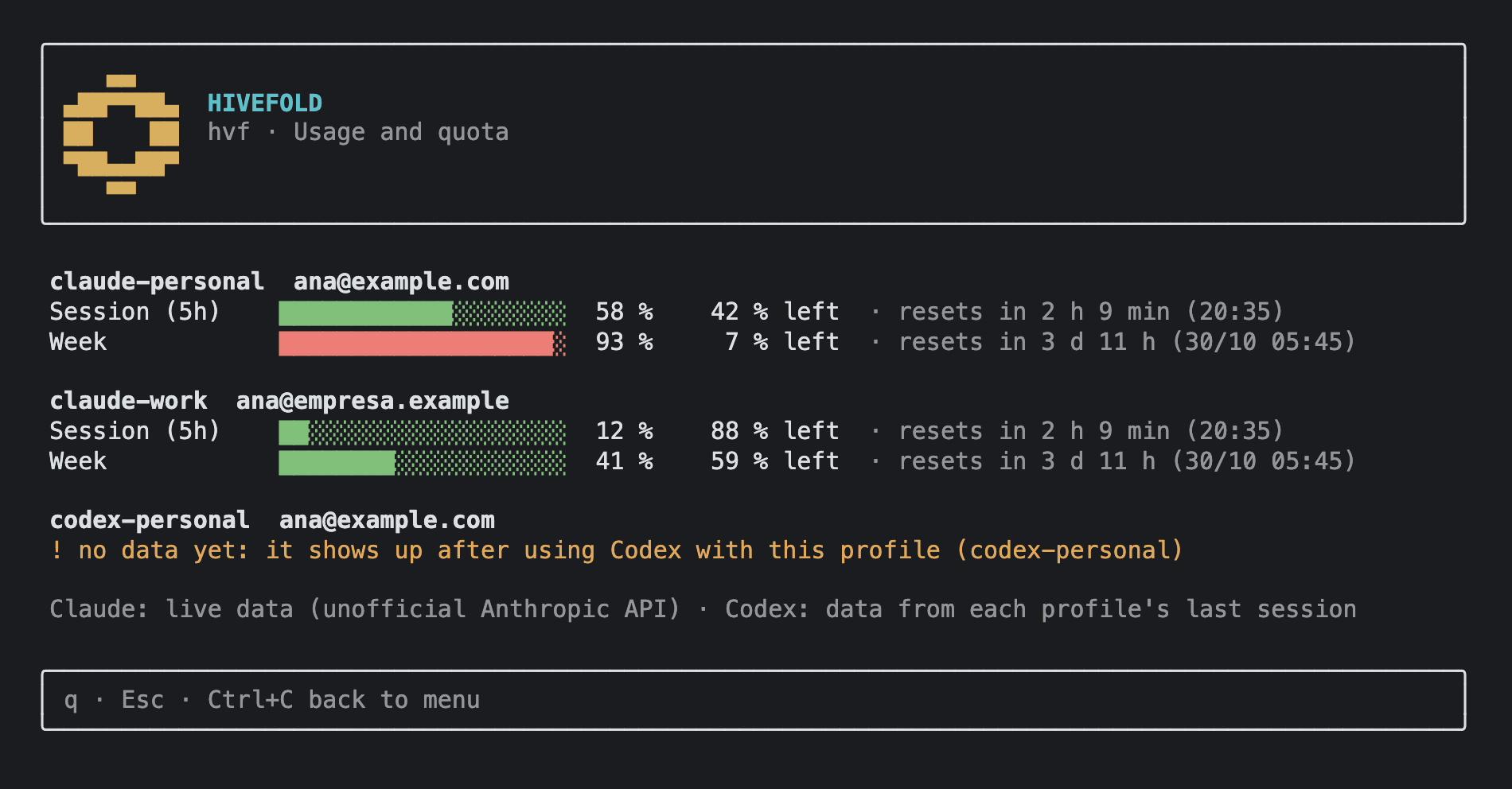Select the claude-work profile heading
This screenshot has width=1512, height=789.
[128, 401]
